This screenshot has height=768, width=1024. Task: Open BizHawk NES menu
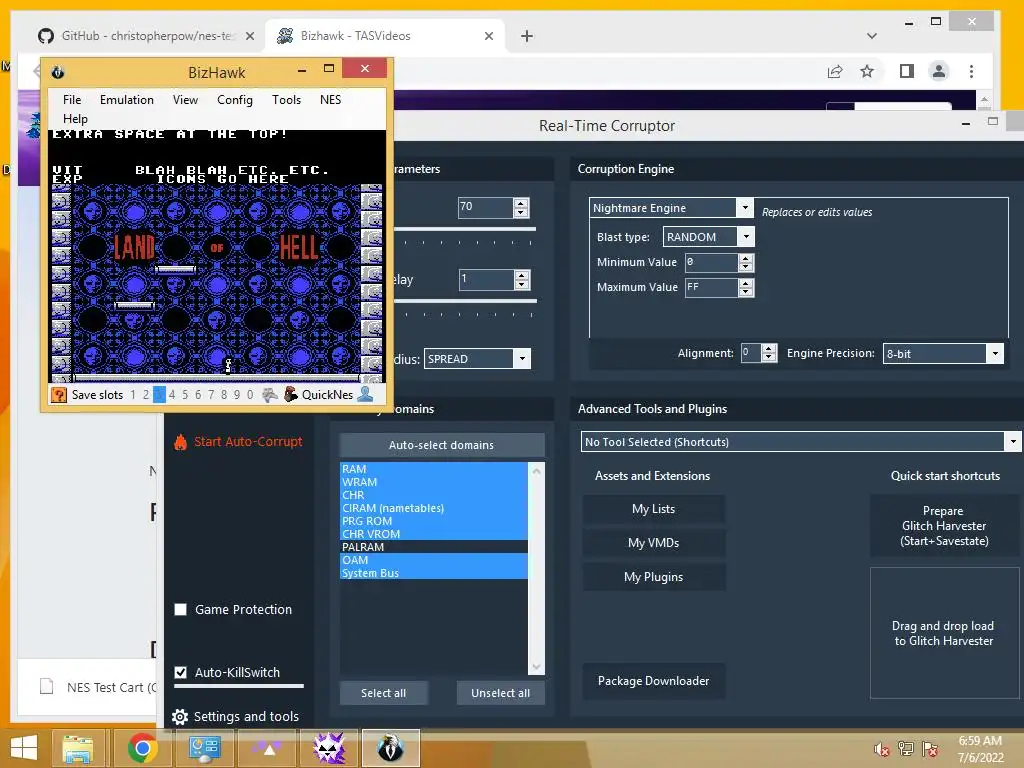(330, 100)
